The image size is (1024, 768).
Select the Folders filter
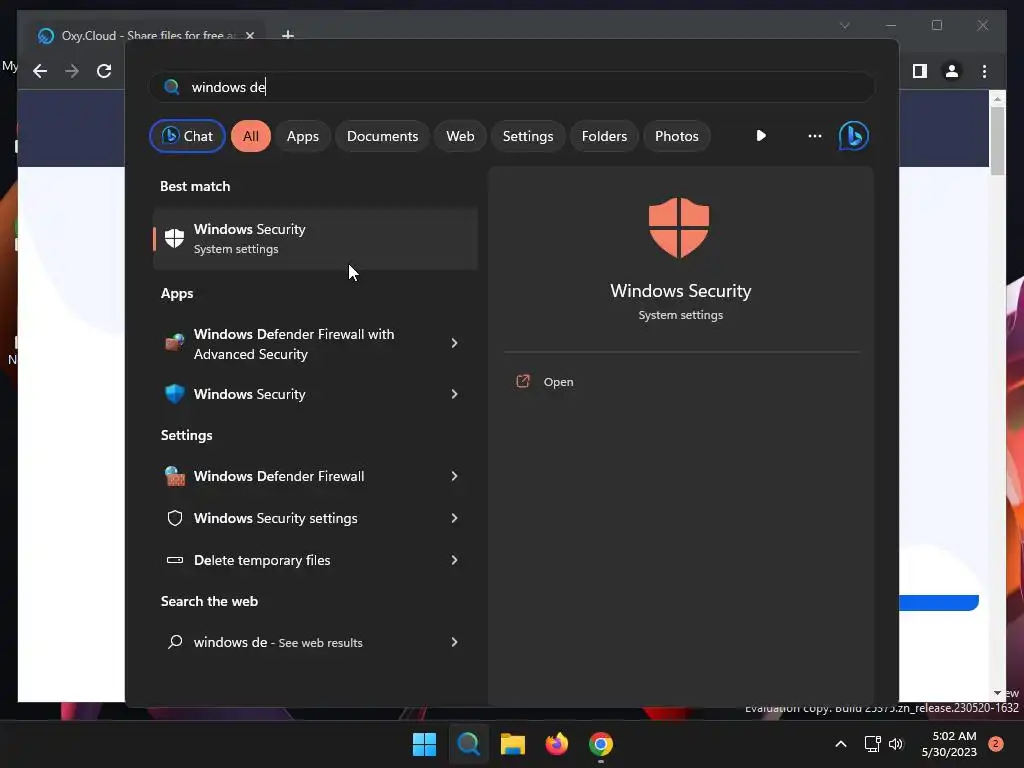604,136
